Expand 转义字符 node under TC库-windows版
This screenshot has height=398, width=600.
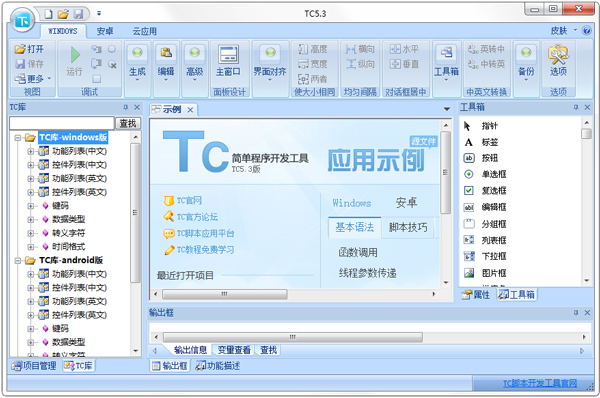tap(31, 233)
